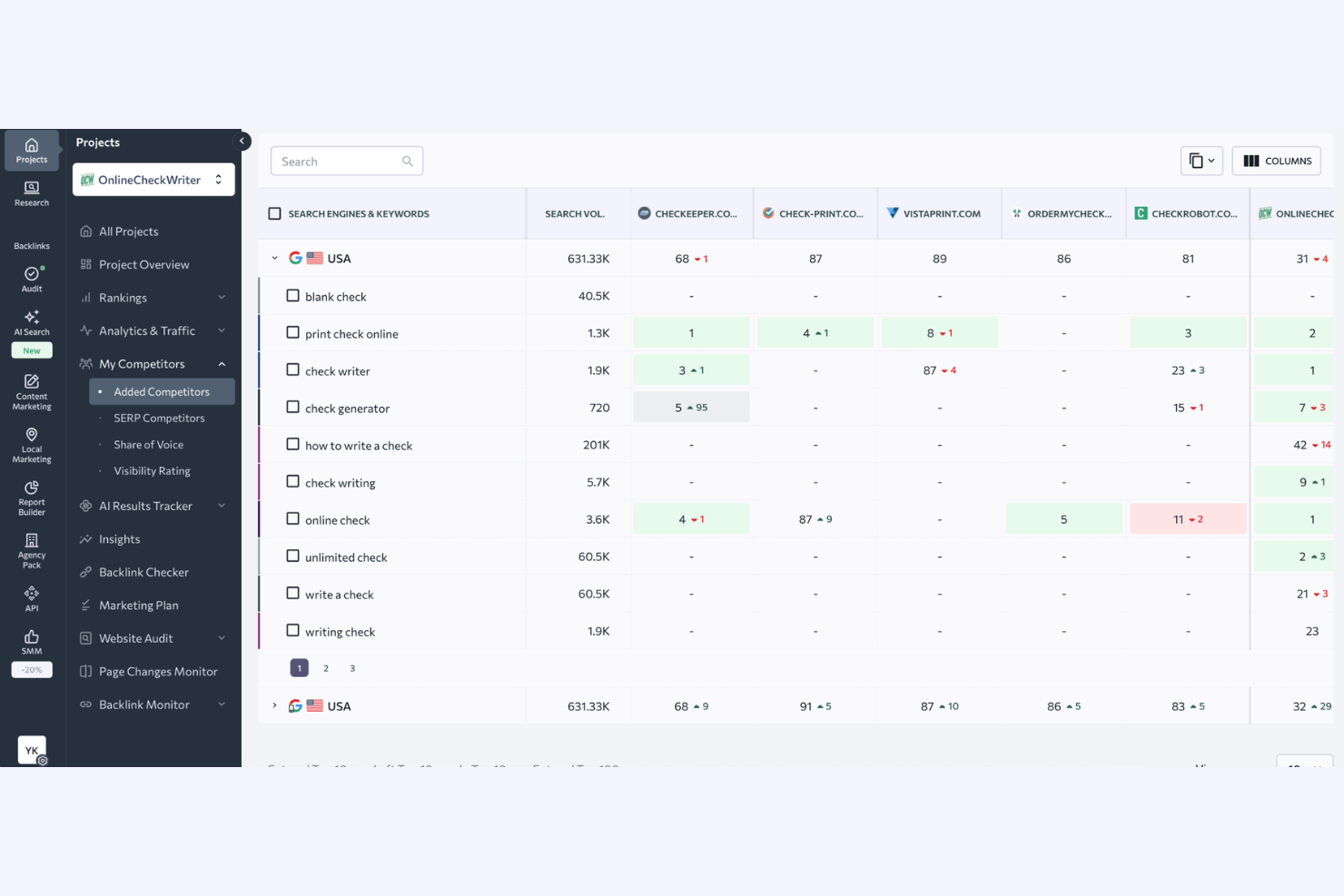Viewport: 1344px width, 896px height.
Task: Click the Checkeeper column logo icon
Action: [644, 213]
